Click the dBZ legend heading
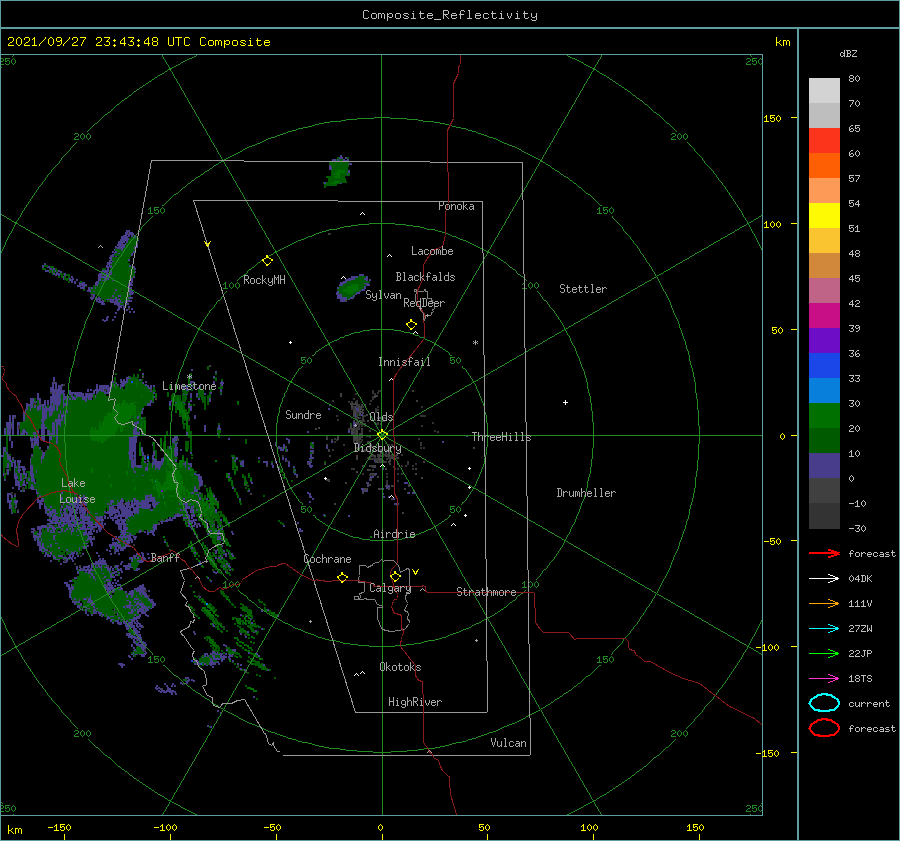The height and width of the screenshot is (841, 900). point(848,53)
